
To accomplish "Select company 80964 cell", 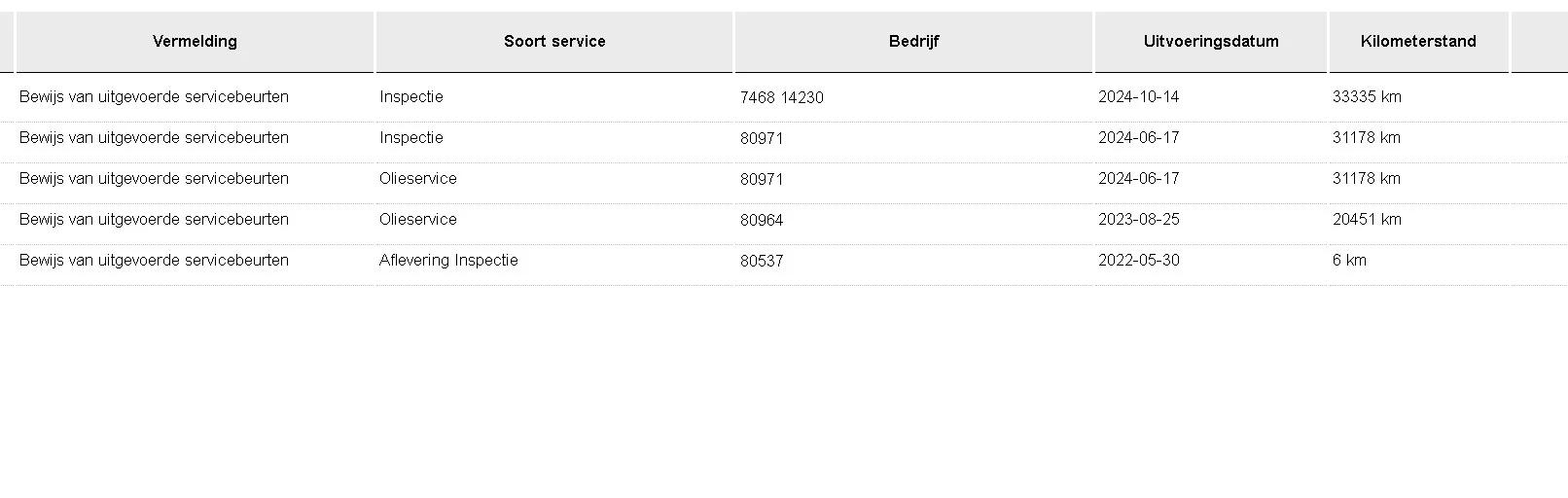I will [762, 221].
